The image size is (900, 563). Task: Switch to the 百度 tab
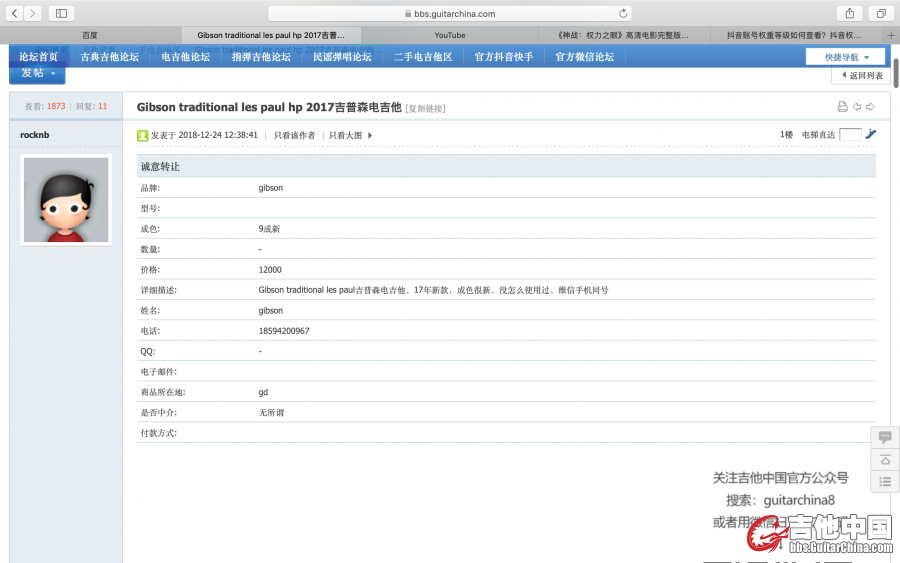(90, 35)
